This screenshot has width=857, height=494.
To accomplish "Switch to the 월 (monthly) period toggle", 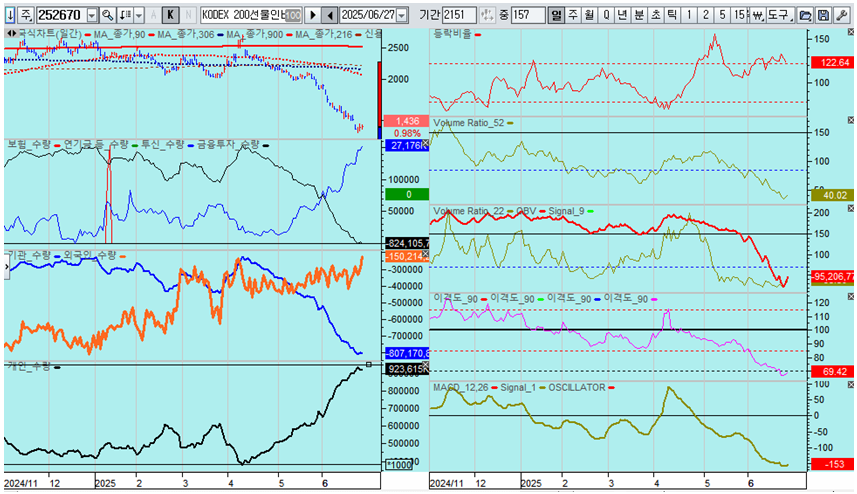I will coord(589,16).
